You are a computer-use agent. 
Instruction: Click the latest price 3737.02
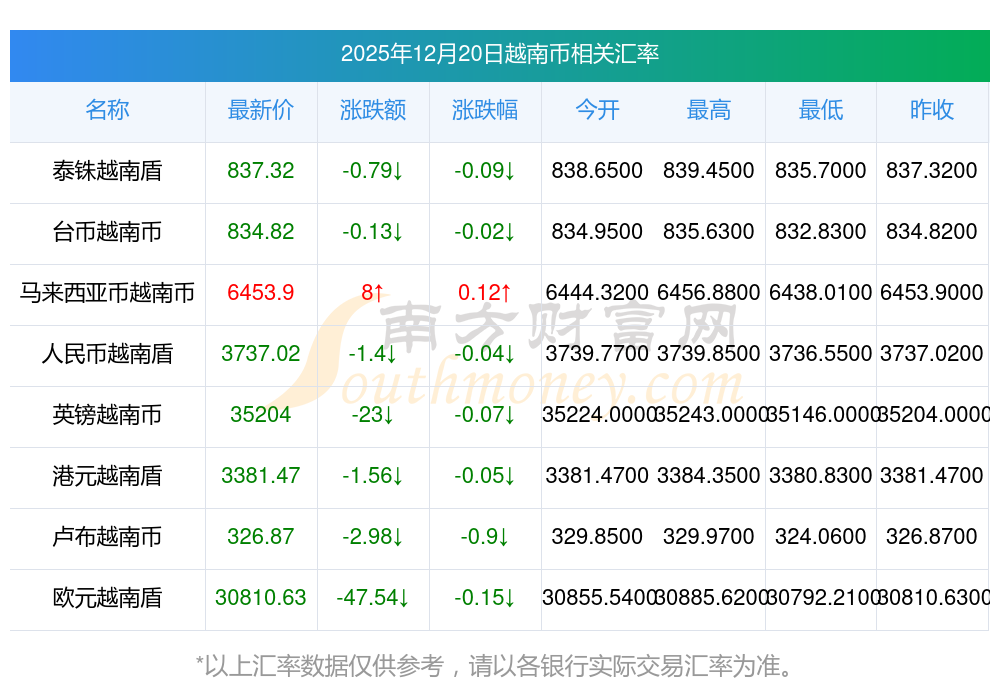(260, 353)
